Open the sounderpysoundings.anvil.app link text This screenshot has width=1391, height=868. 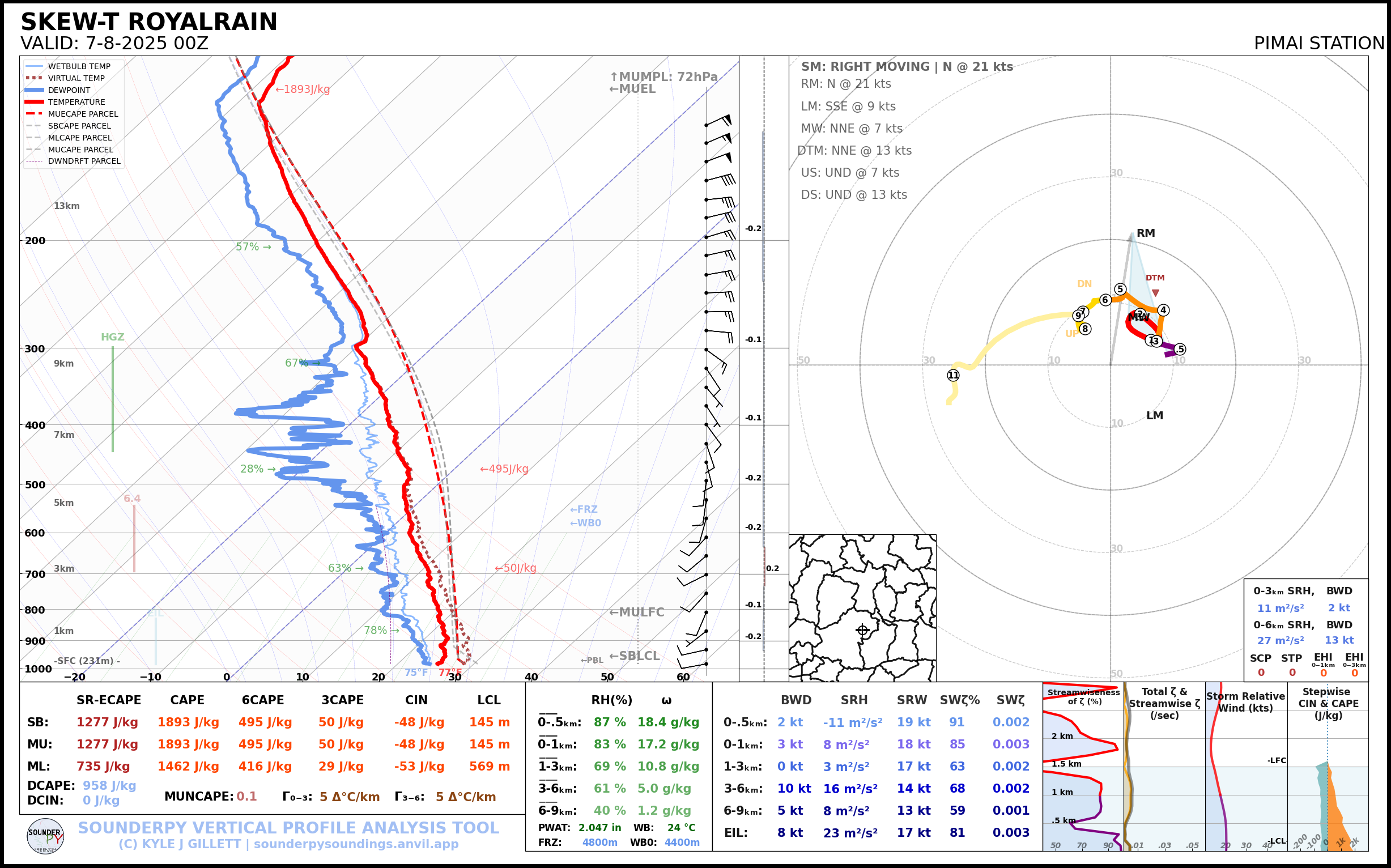coord(356,844)
